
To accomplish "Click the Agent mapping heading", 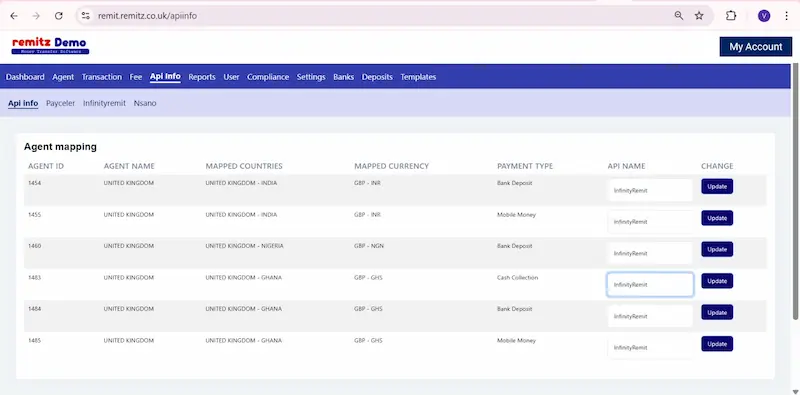I will pyautogui.click(x=60, y=147).
